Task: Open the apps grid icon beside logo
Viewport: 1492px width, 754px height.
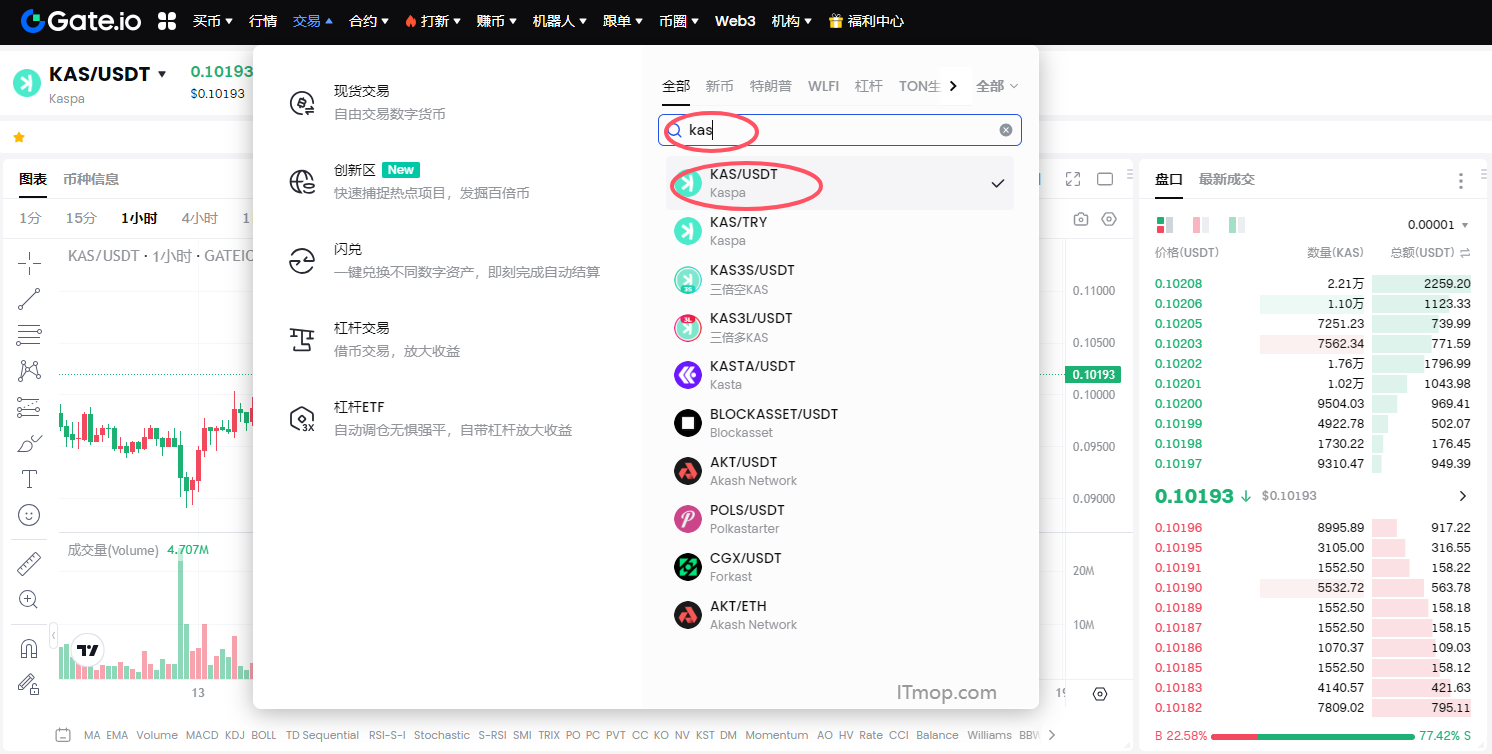Action: pyautogui.click(x=167, y=20)
